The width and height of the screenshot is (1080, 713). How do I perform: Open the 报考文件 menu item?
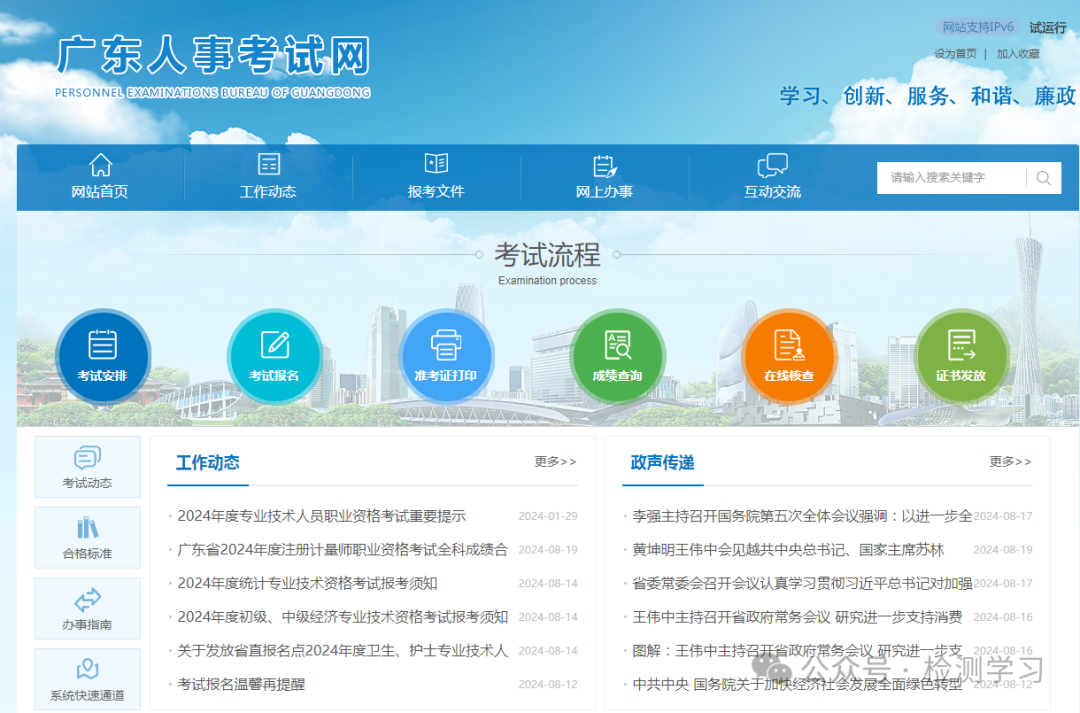(435, 176)
